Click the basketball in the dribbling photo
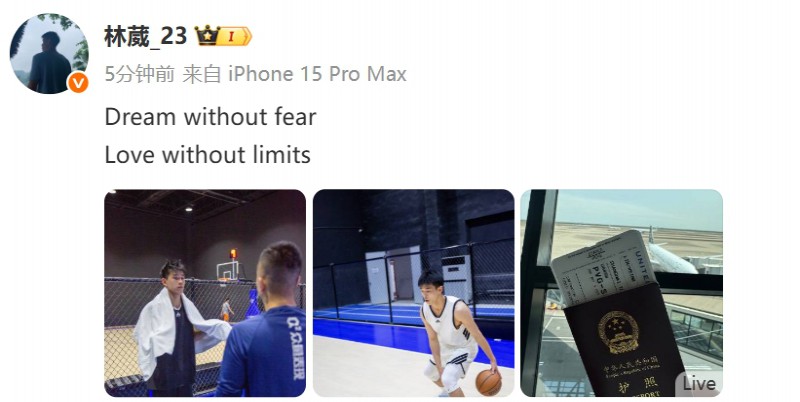Image resolution: width=800 pixels, height=402 pixels. tap(488, 383)
